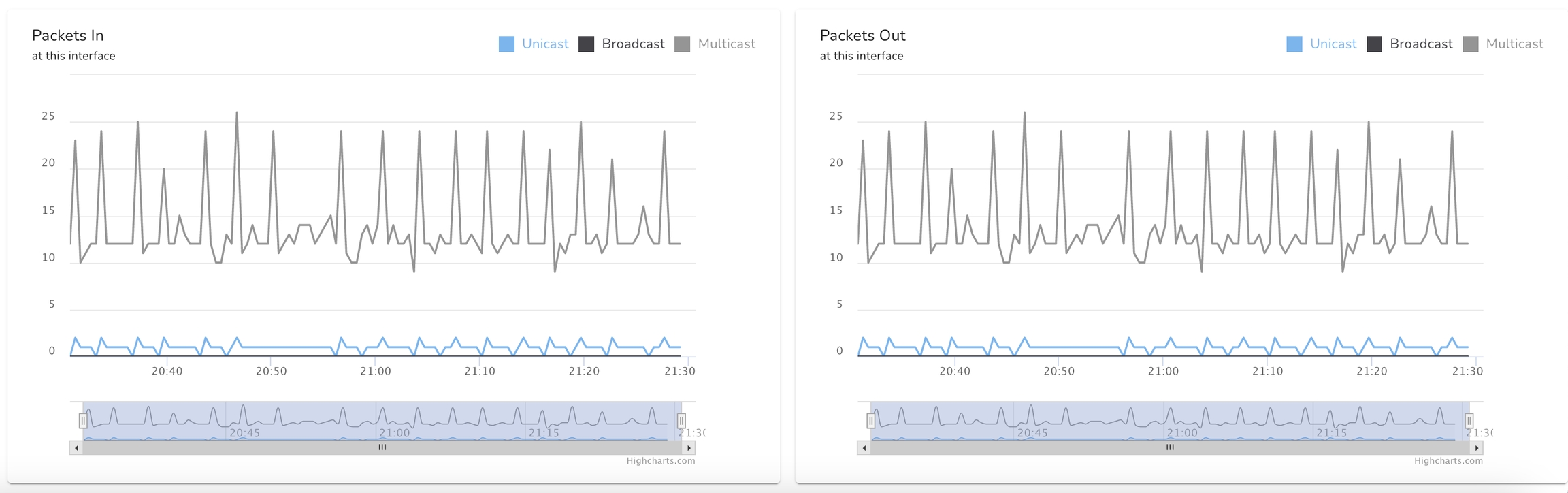Screen dimensions: 1568x493
Task: Click Broadcast dark swatch in Packets In legend
Action: click(x=586, y=44)
